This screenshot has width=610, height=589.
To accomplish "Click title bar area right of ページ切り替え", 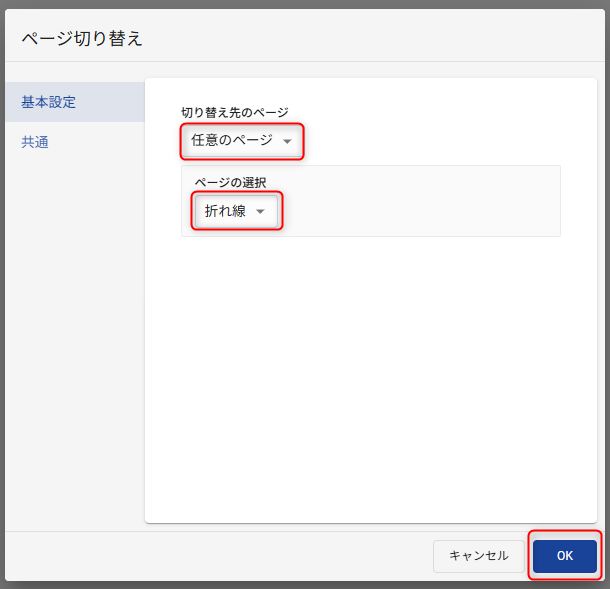I will (x=380, y=39).
